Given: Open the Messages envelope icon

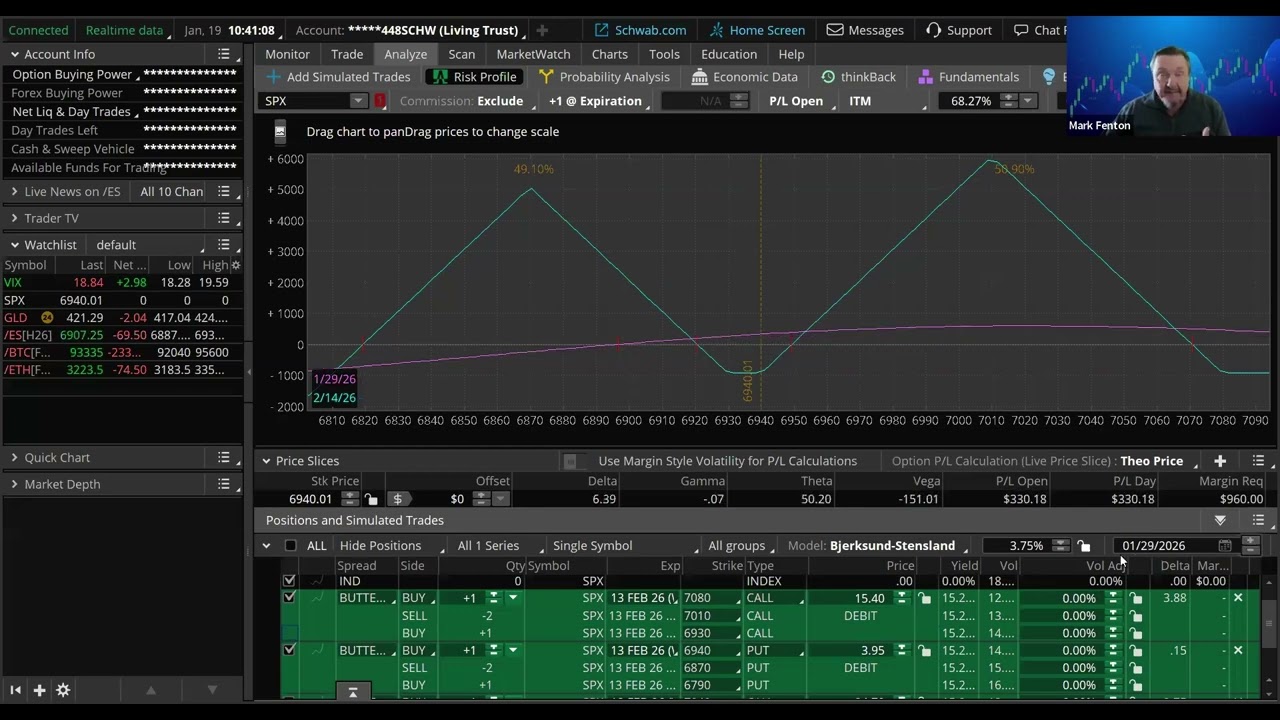Looking at the screenshot, I should tap(835, 30).
